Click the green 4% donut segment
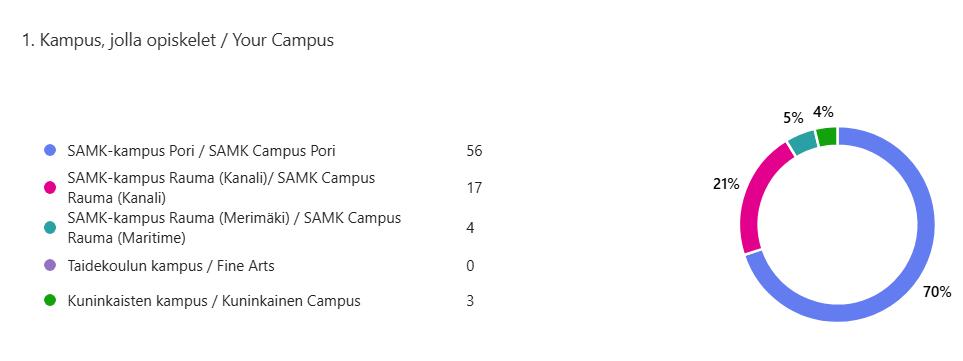The height and width of the screenshot is (361, 963). coord(827,136)
